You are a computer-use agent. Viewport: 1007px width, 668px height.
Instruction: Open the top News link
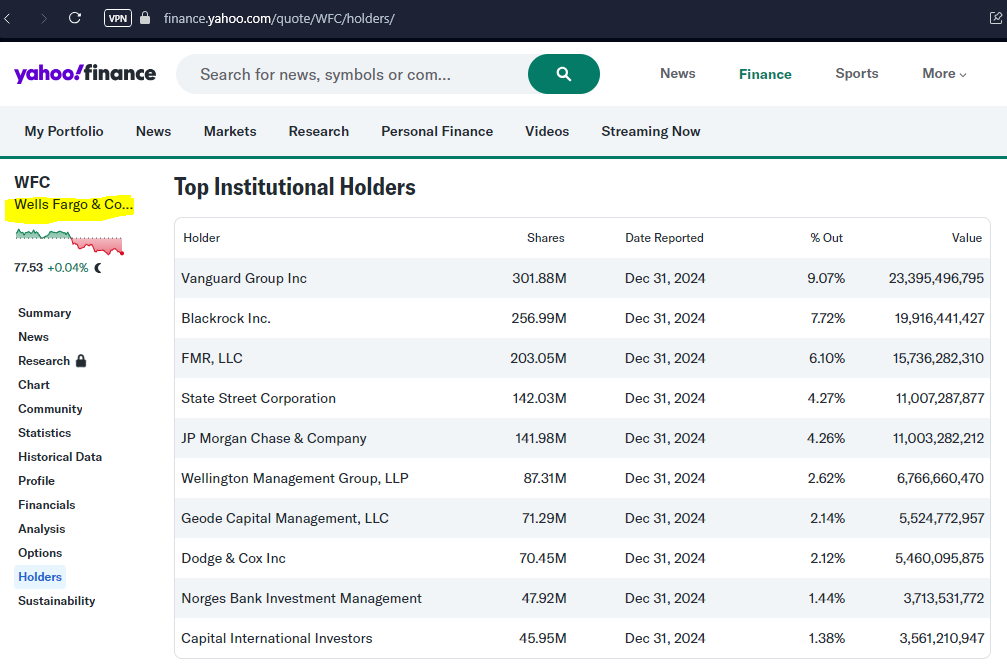coord(678,74)
